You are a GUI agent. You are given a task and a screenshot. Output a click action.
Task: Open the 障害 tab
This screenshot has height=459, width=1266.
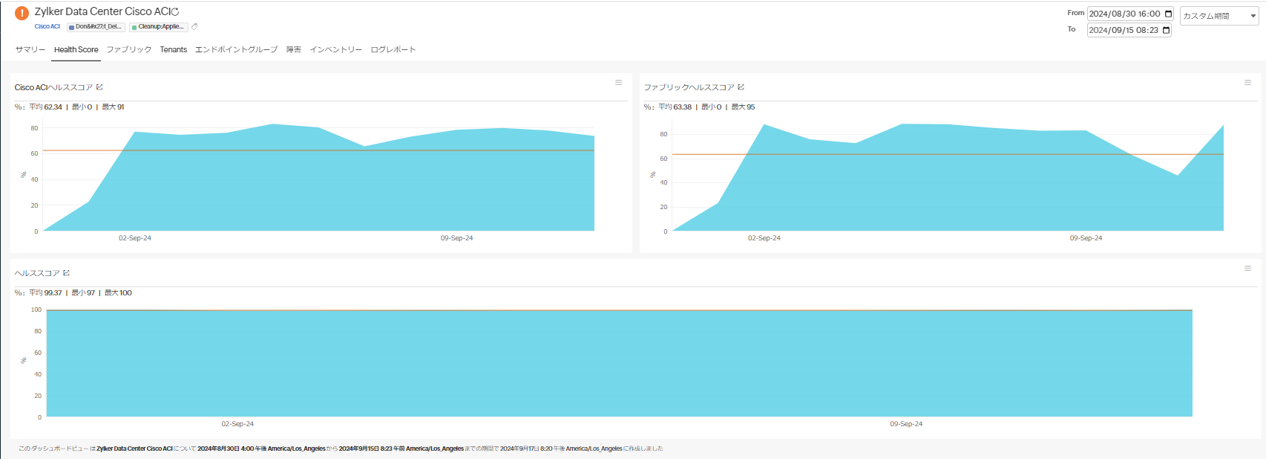click(x=294, y=49)
